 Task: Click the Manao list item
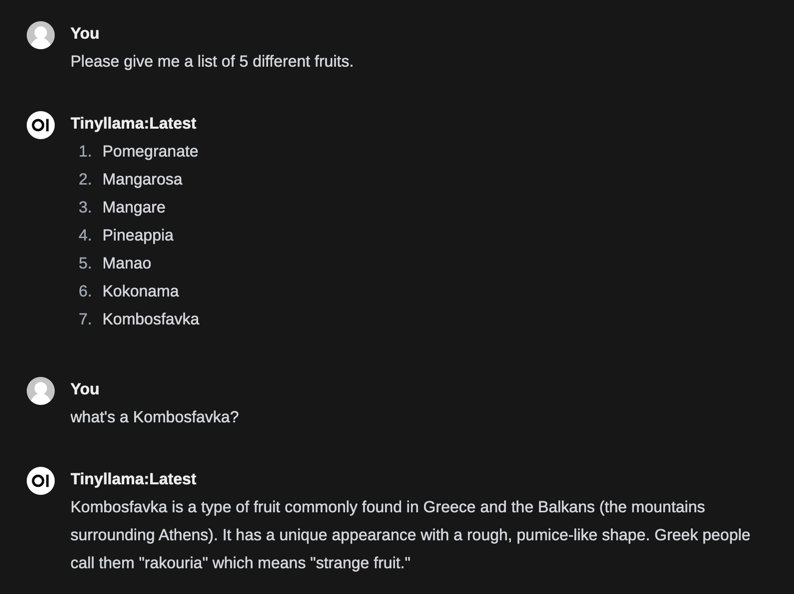pyautogui.click(x=127, y=263)
